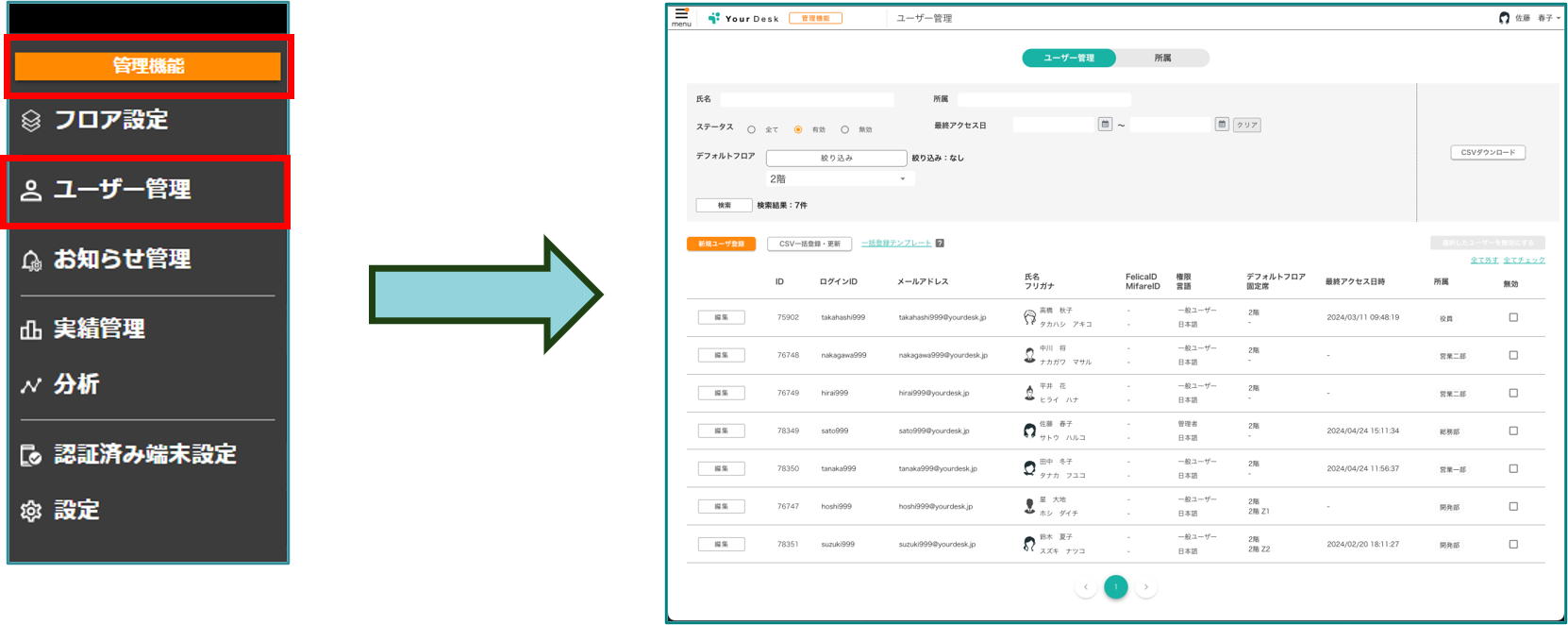Open the 一括登録テンプレート link
1568x625 pixels.
tap(896, 244)
